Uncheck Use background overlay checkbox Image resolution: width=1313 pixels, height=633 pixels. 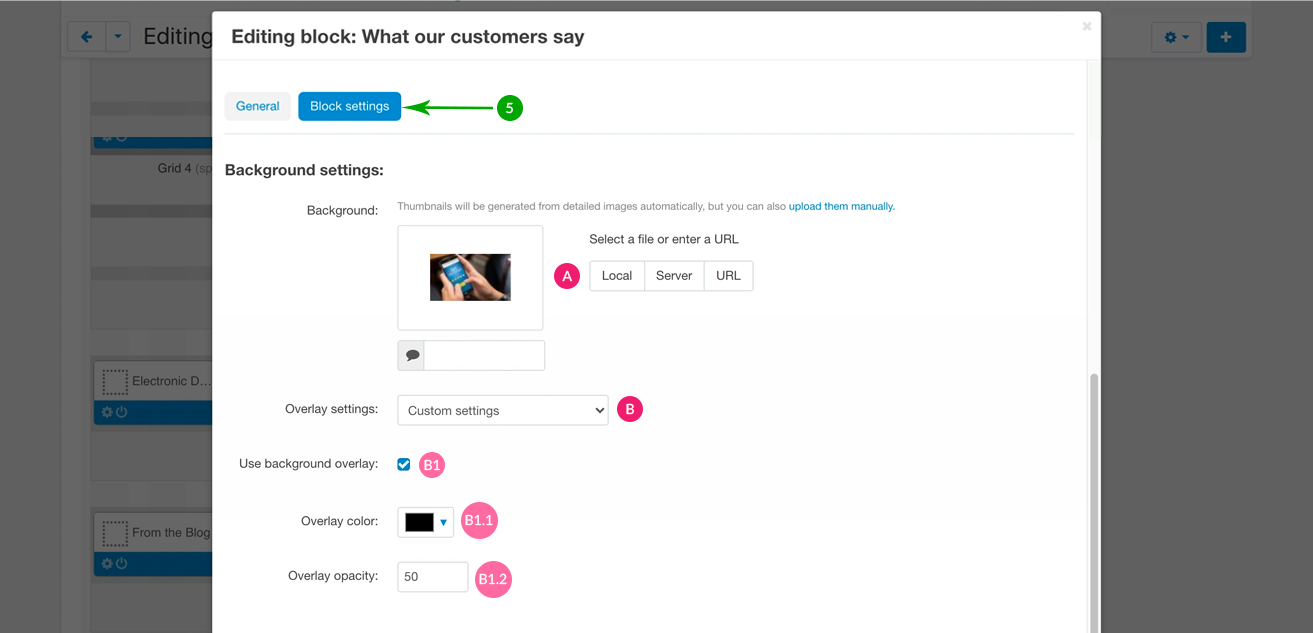404,464
